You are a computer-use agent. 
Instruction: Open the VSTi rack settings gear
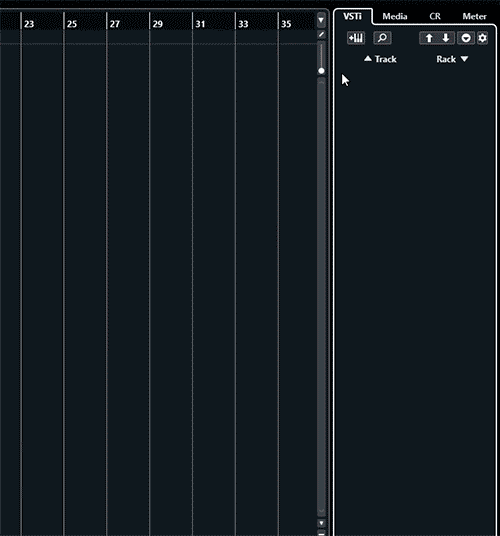point(482,38)
